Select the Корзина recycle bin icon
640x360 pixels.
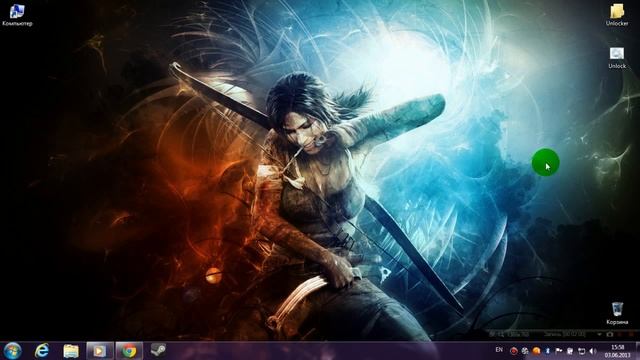617,313
